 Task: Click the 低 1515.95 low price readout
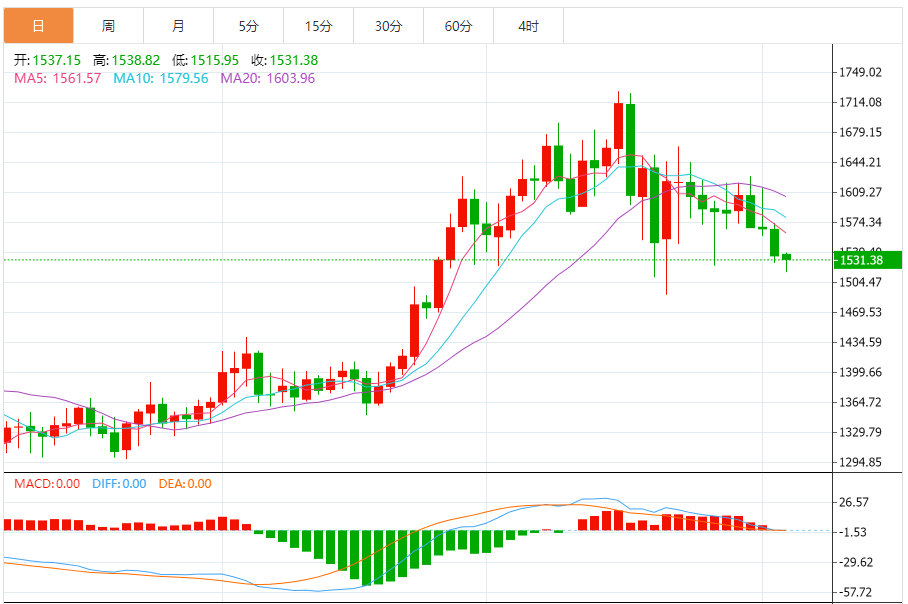(206, 60)
